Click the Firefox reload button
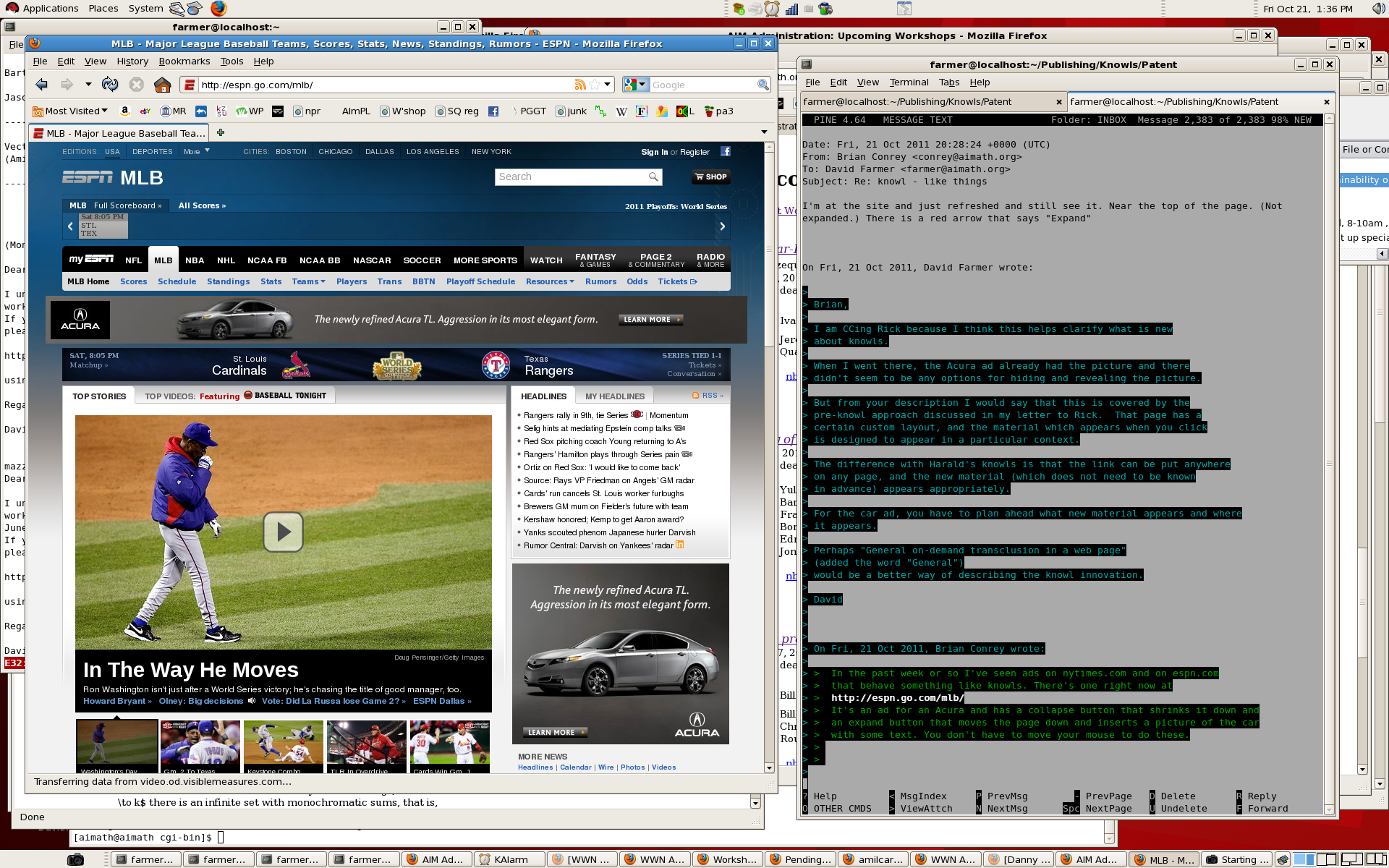The height and width of the screenshot is (868, 1389). coord(110,85)
